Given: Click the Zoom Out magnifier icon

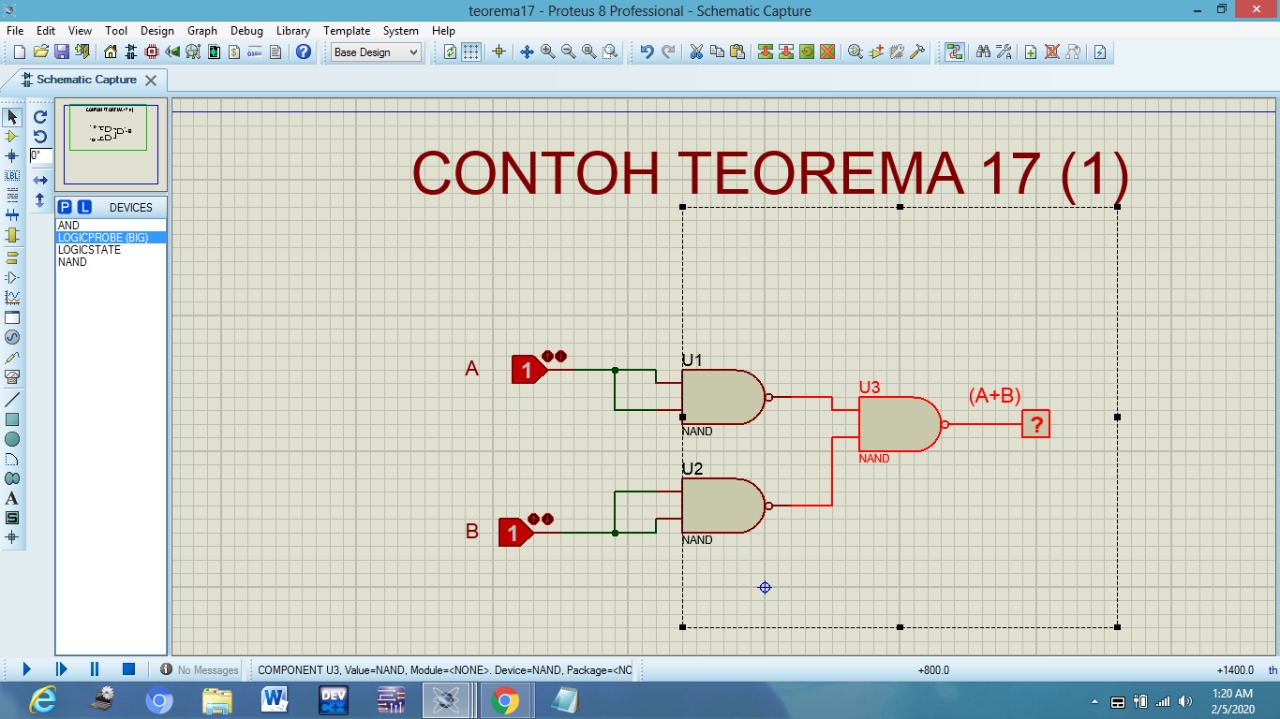Looking at the screenshot, I should point(568,52).
